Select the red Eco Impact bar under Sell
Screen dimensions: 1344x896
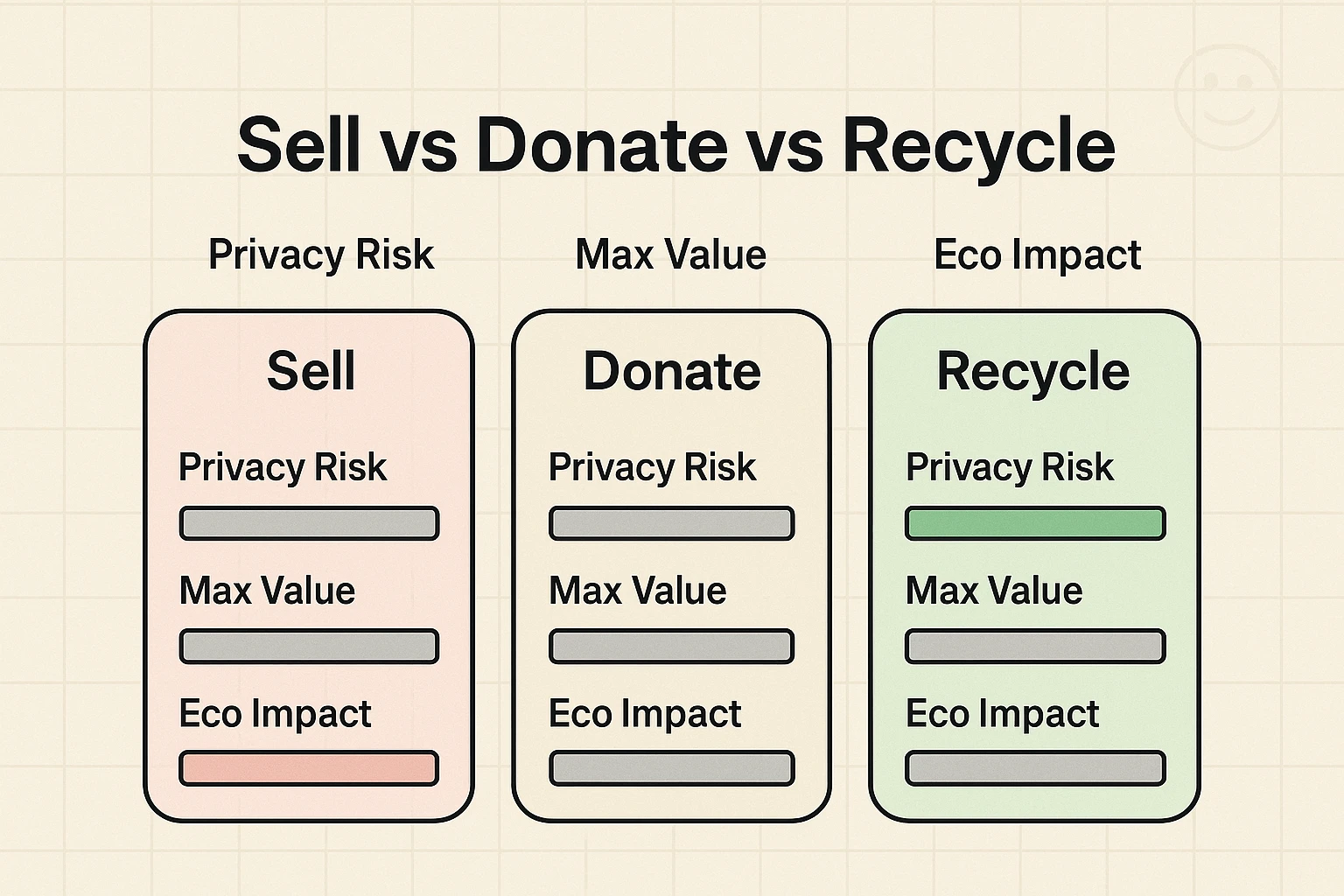point(309,768)
